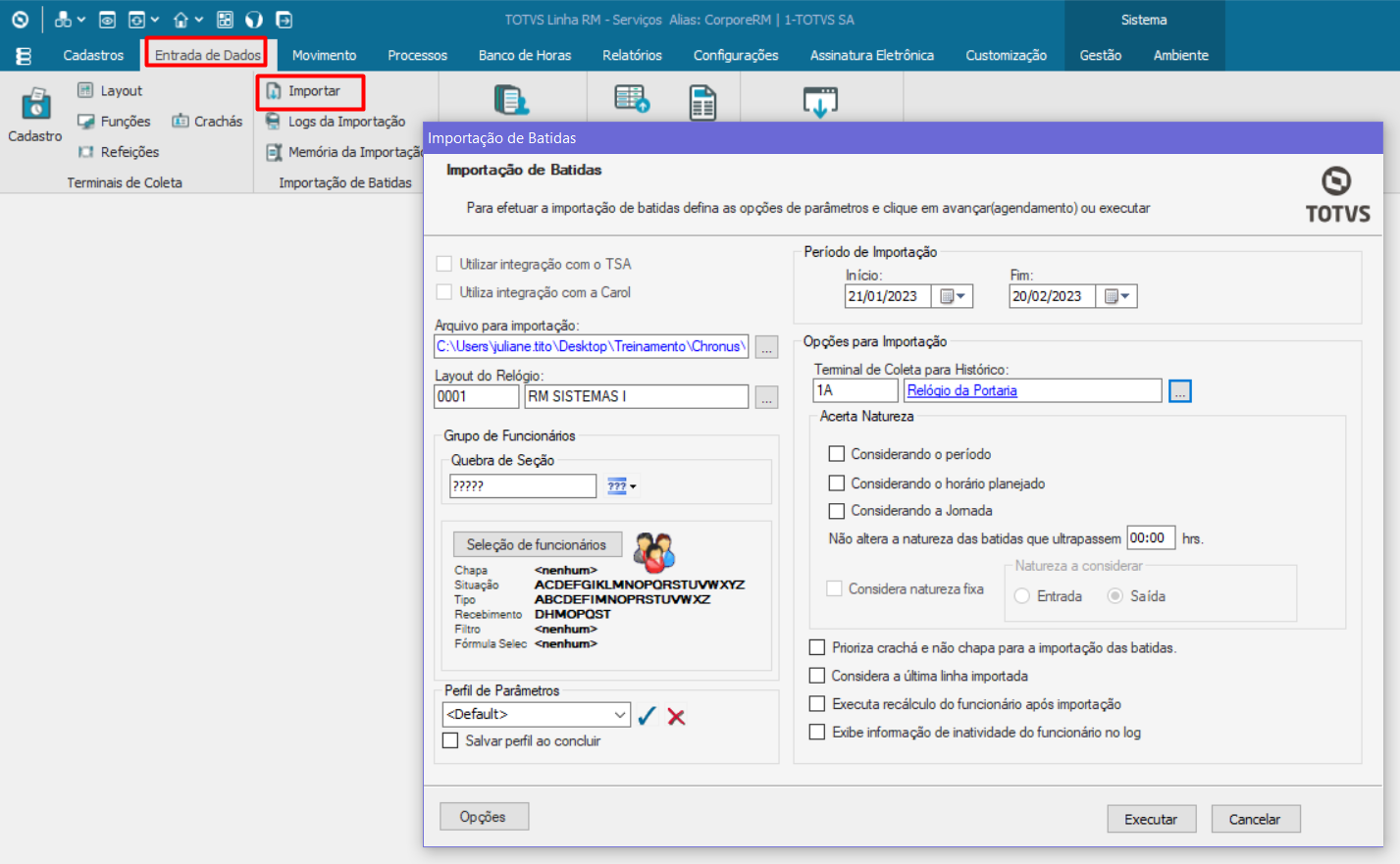Open Crachás in ribbon

click(207, 122)
